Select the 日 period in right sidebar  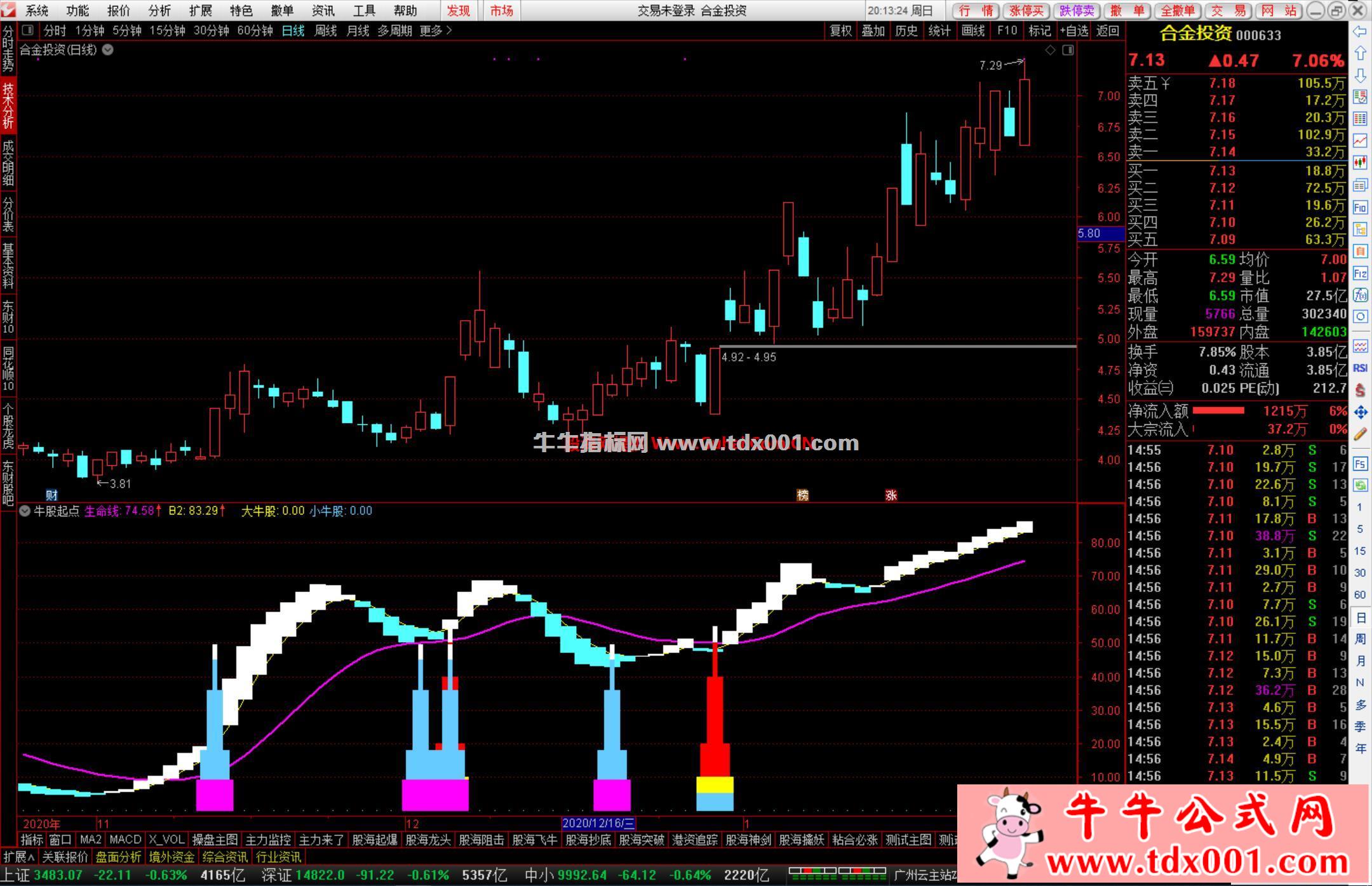[x=1360, y=617]
